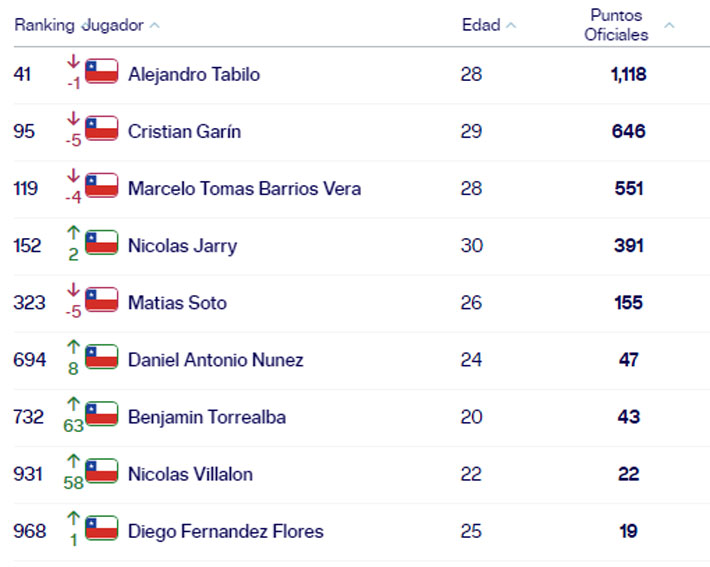This screenshot has width=710, height=567.
Task: Click the flag icon next to Nicolas Villalon
Action: 101,471
